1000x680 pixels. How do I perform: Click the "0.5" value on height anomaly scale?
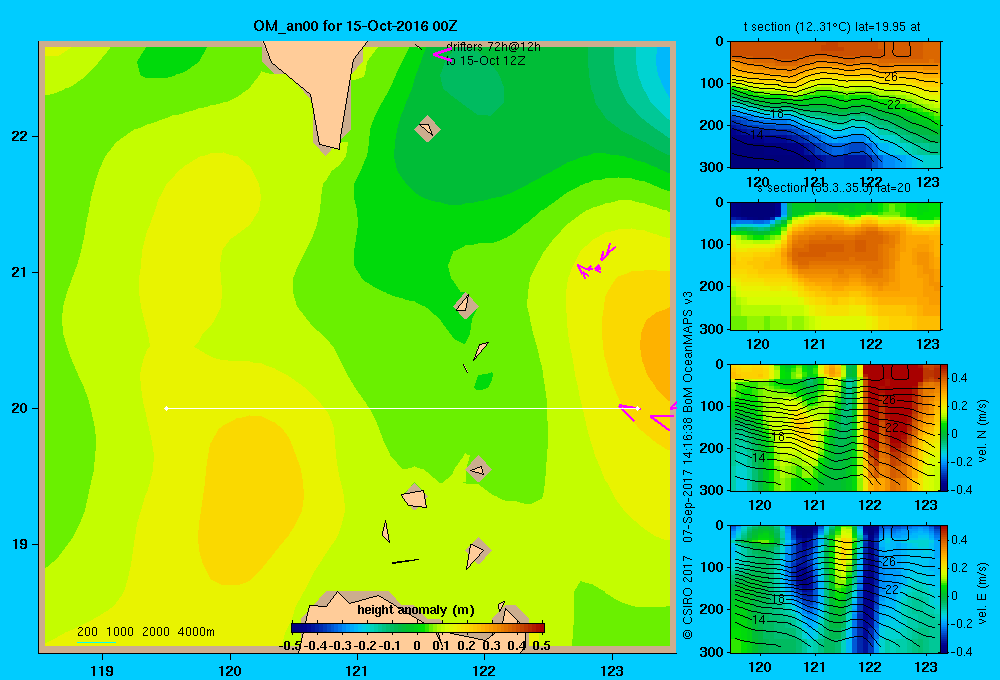[x=541, y=646]
